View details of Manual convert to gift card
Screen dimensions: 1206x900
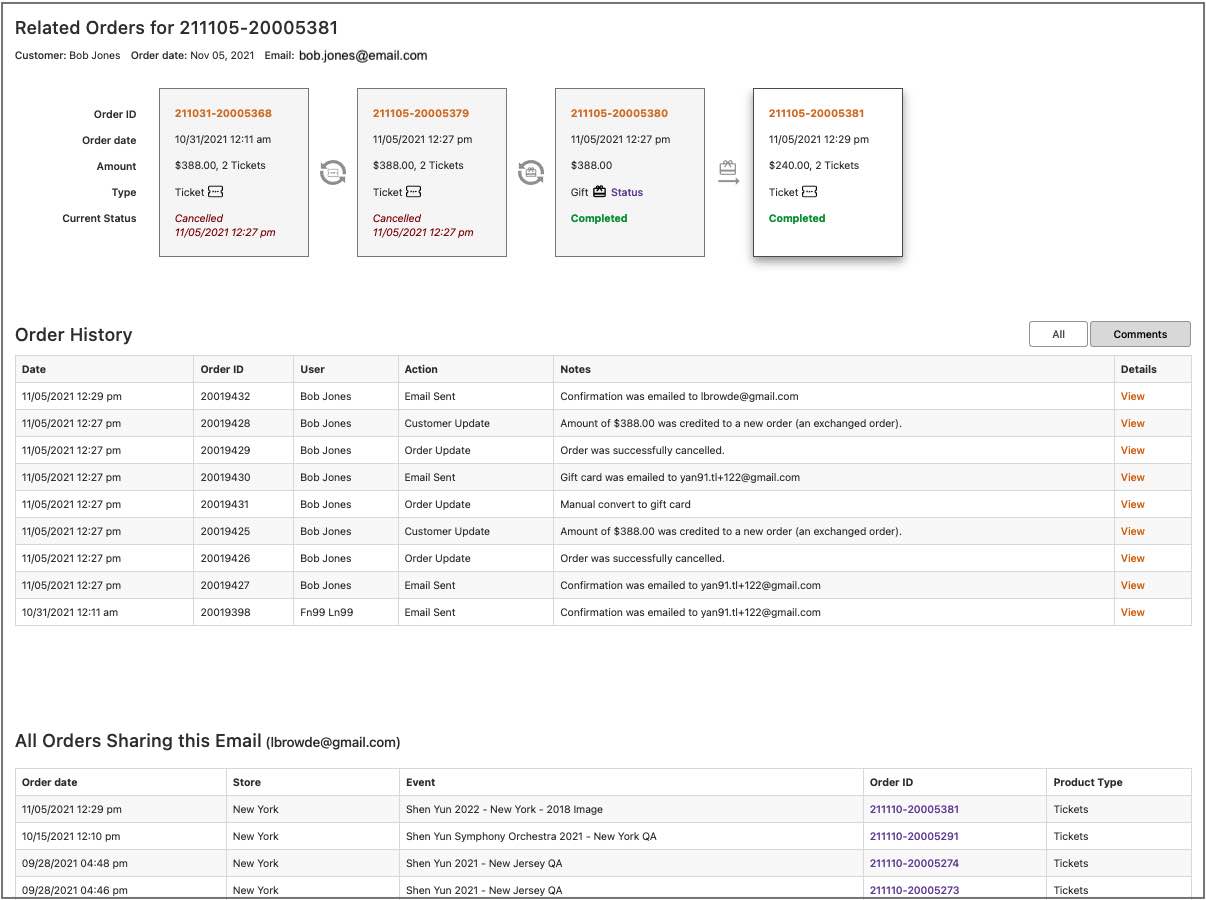[x=1132, y=504]
